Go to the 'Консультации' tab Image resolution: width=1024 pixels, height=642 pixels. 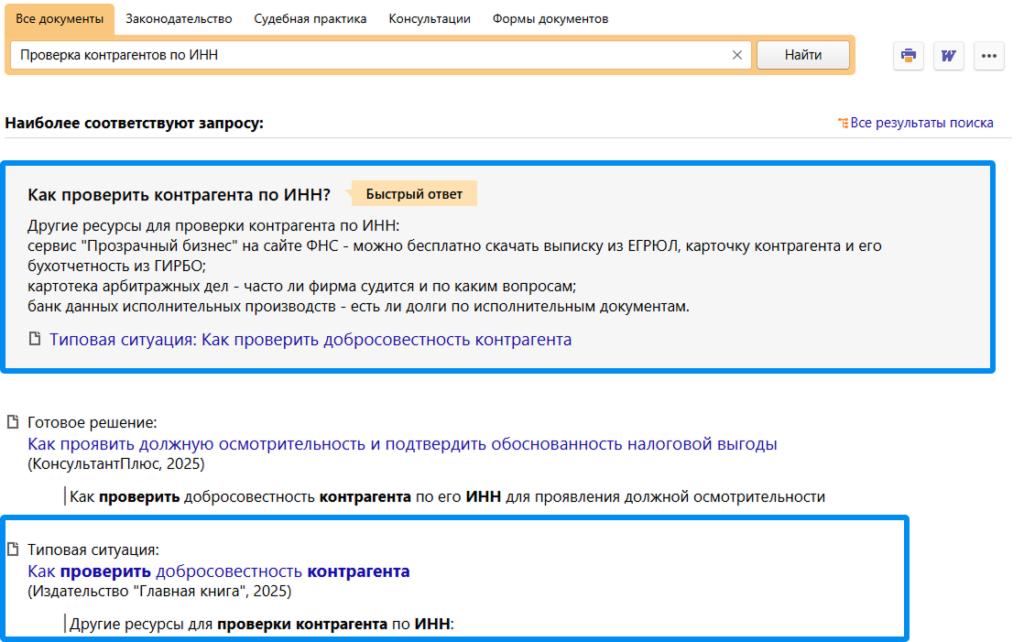[430, 19]
